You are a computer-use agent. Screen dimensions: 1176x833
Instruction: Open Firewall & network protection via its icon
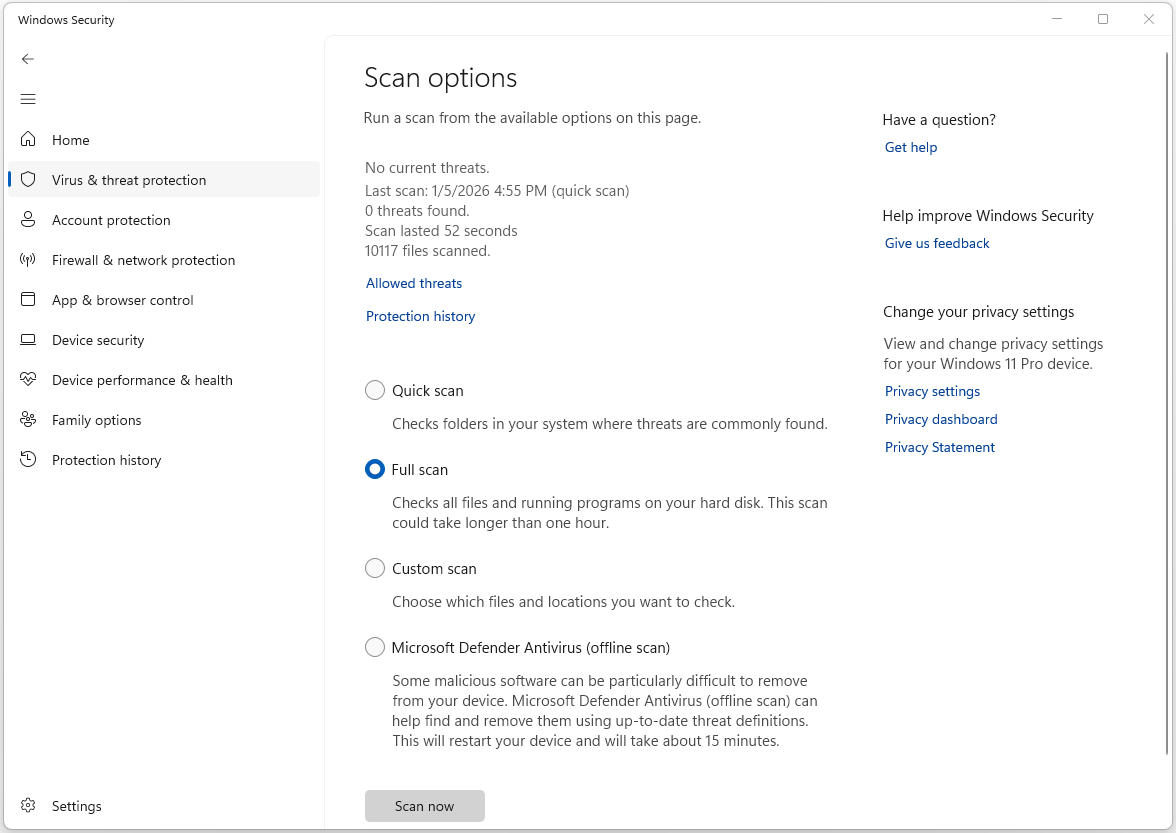[x=28, y=260]
